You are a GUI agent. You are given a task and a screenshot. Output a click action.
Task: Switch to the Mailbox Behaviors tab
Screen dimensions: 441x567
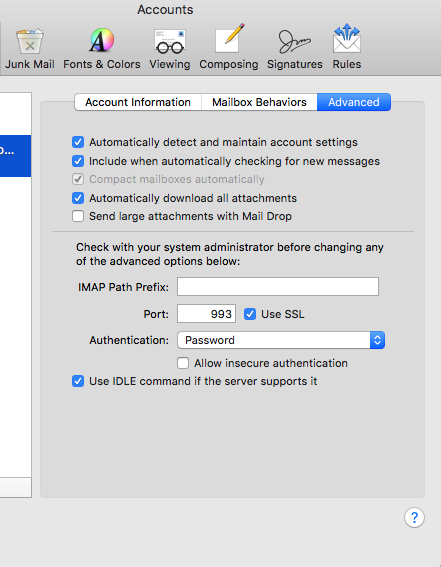pos(259,102)
